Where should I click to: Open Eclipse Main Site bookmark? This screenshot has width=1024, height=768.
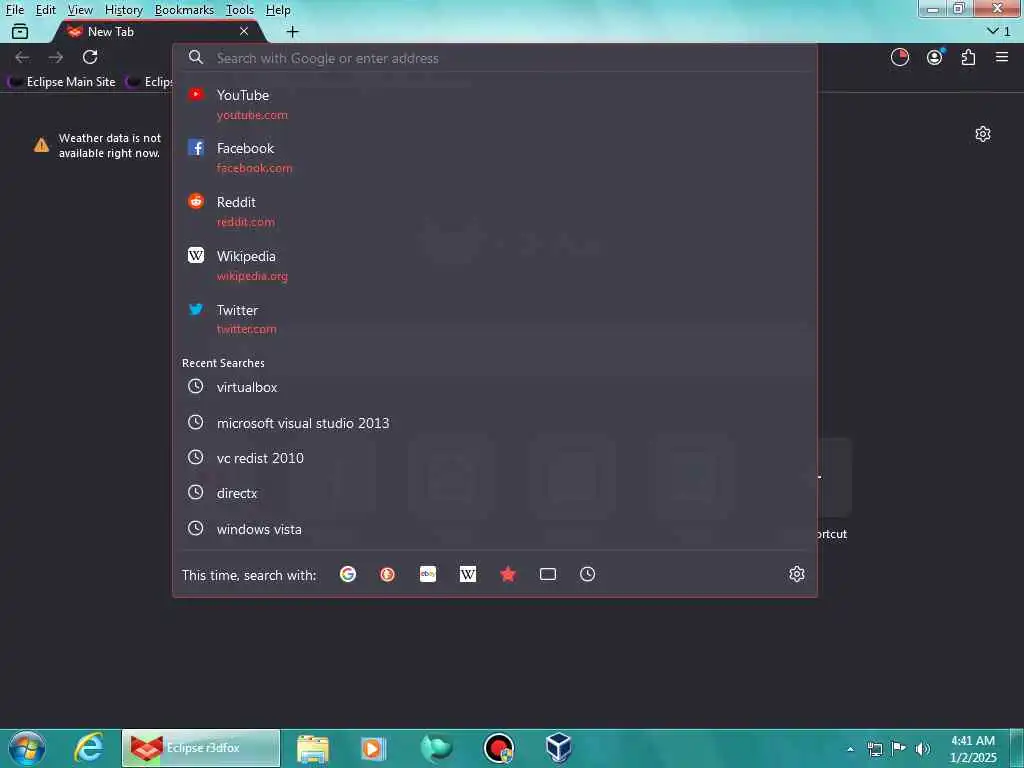point(62,82)
